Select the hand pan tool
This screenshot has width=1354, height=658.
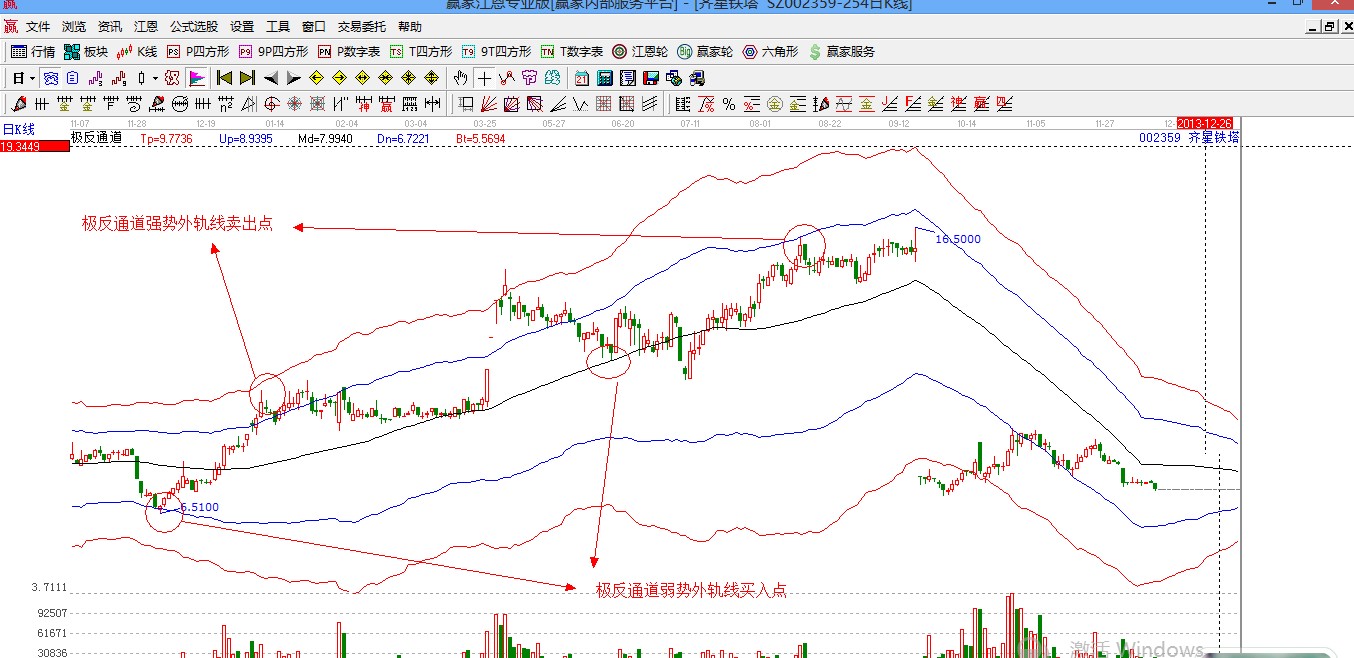(x=460, y=78)
